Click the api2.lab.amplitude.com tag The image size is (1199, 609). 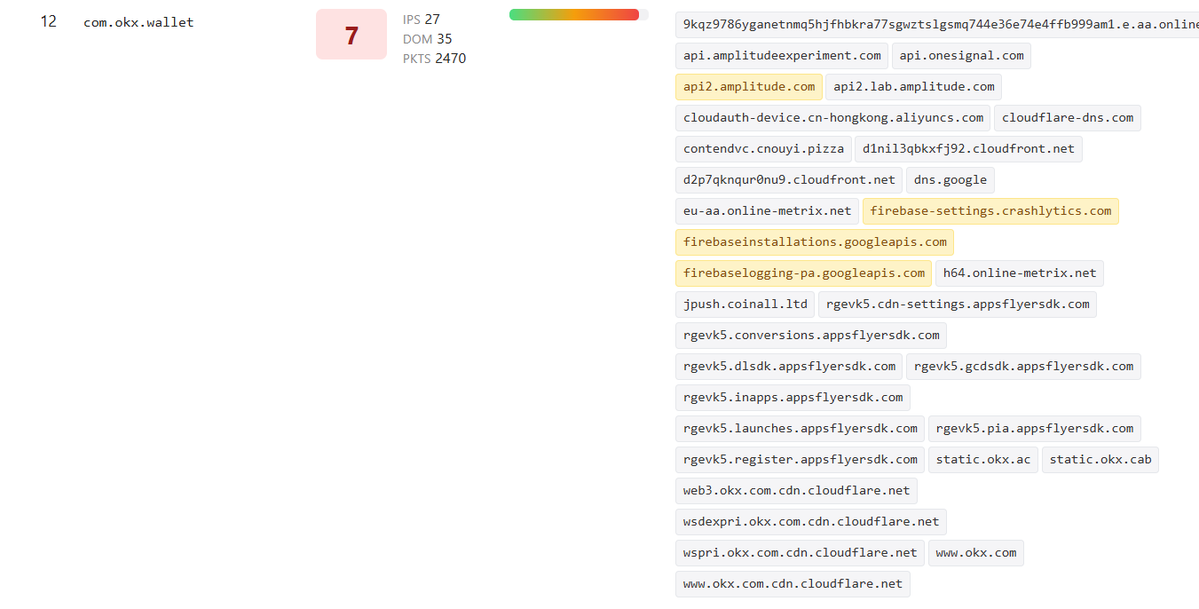pyautogui.click(x=914, y=86)
